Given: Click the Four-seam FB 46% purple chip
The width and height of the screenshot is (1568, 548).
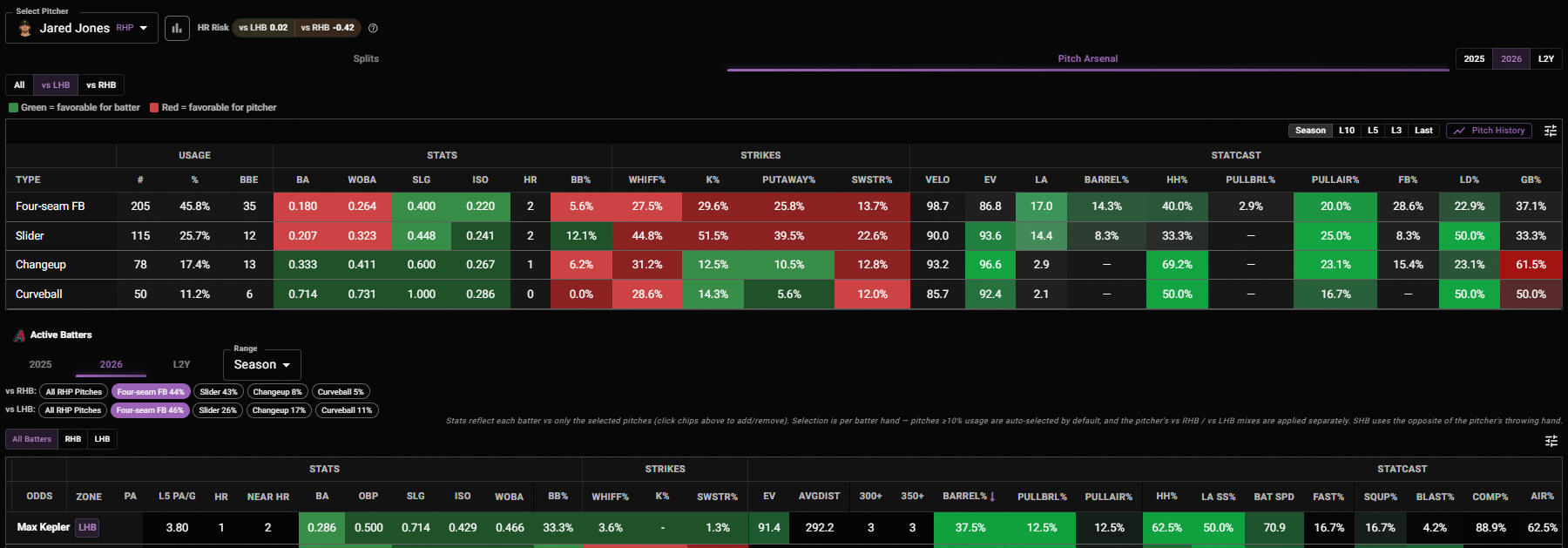Looking at the screenshot, I should [x=150, y=410].
